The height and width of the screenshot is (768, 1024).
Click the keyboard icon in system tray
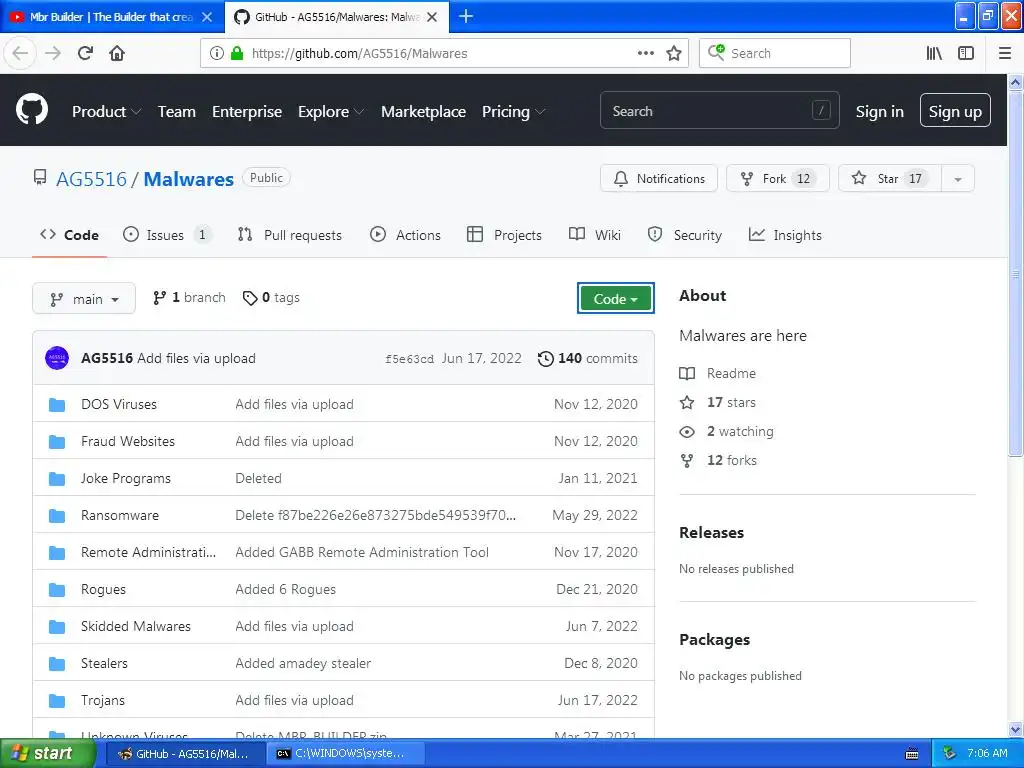912,754
